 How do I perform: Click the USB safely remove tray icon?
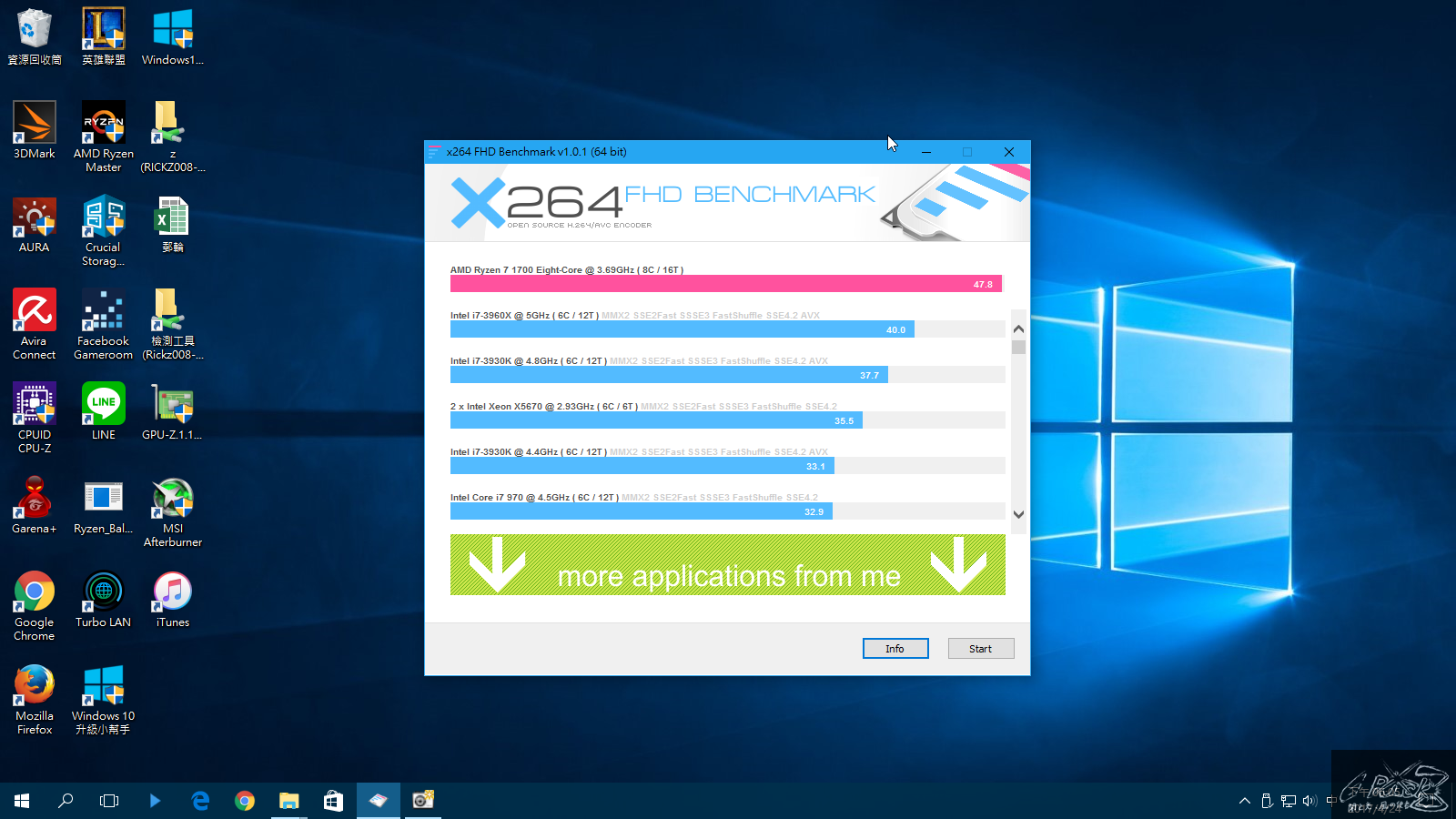pyautogui.click(x=1267, y=801)
